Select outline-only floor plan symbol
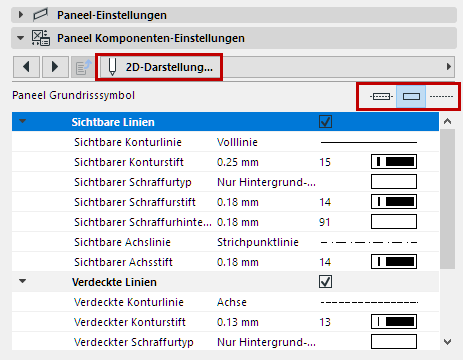This screenshot has height=360, width=463. click(411, 97)
